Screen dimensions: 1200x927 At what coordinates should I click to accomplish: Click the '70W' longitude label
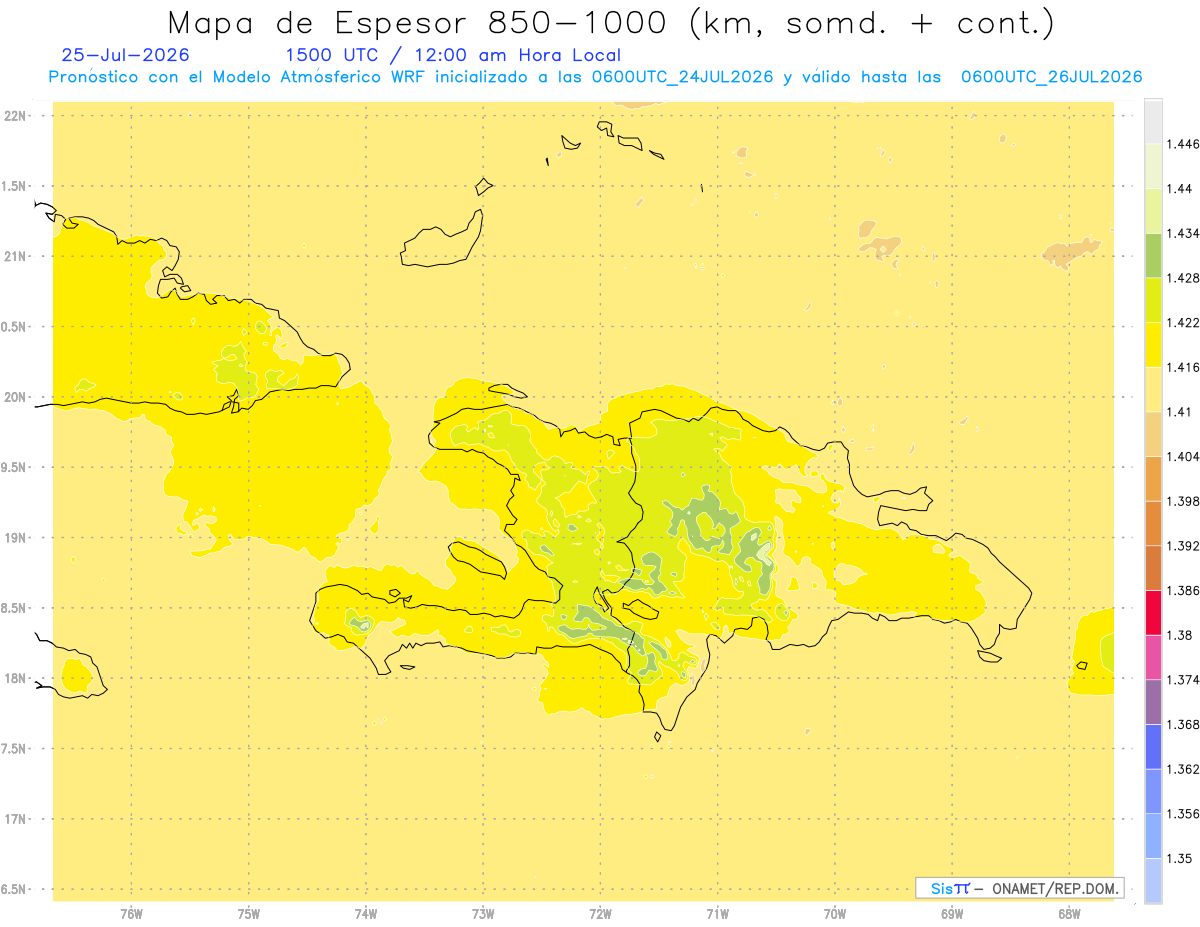835,915
